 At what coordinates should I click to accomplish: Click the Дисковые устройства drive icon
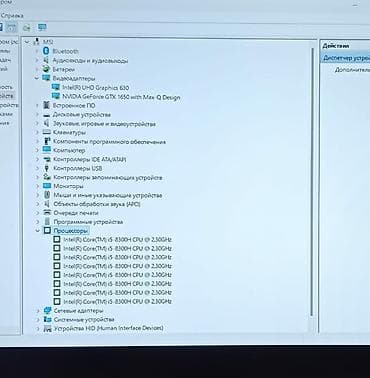click(47, 115)
